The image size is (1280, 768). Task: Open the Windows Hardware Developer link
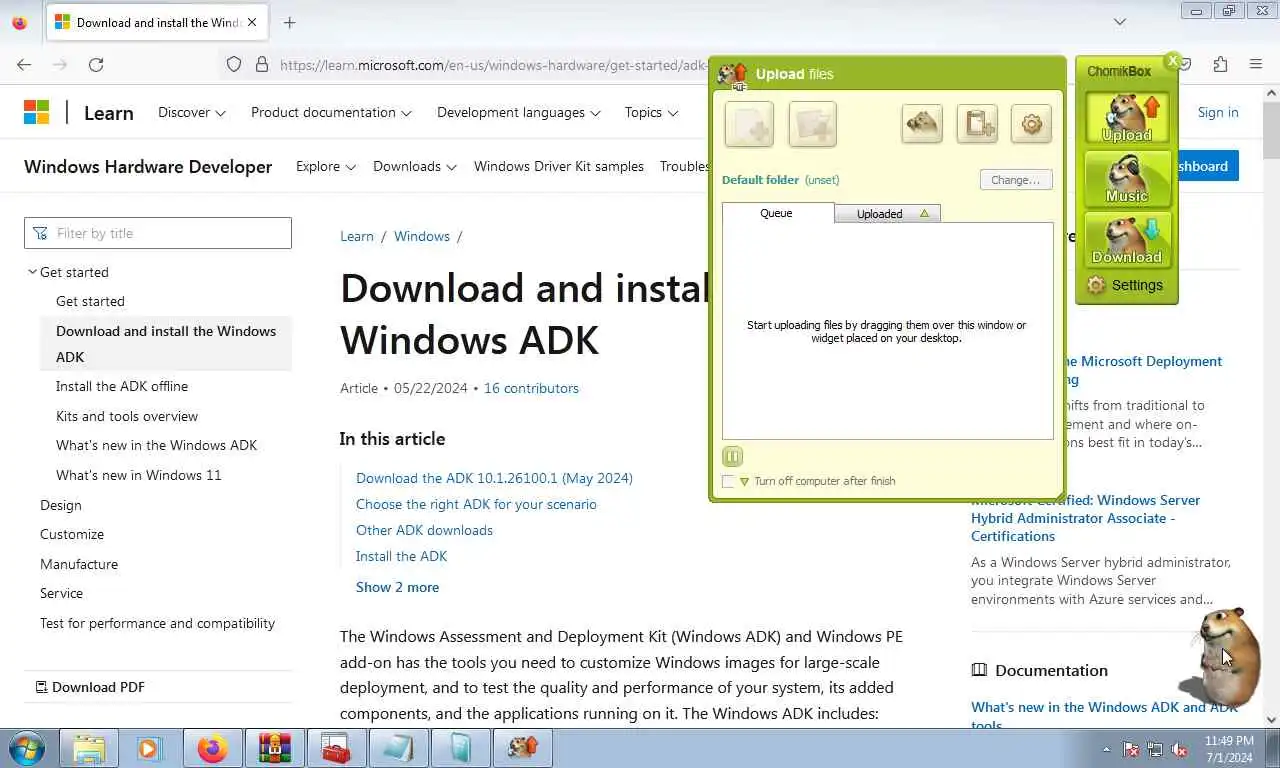click(148, 166)
